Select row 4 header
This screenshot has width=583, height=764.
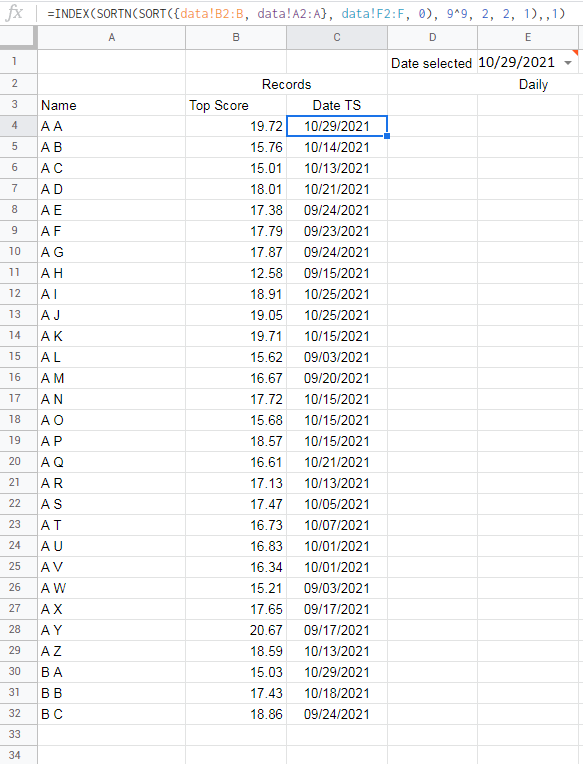click(x=15, y=126)
